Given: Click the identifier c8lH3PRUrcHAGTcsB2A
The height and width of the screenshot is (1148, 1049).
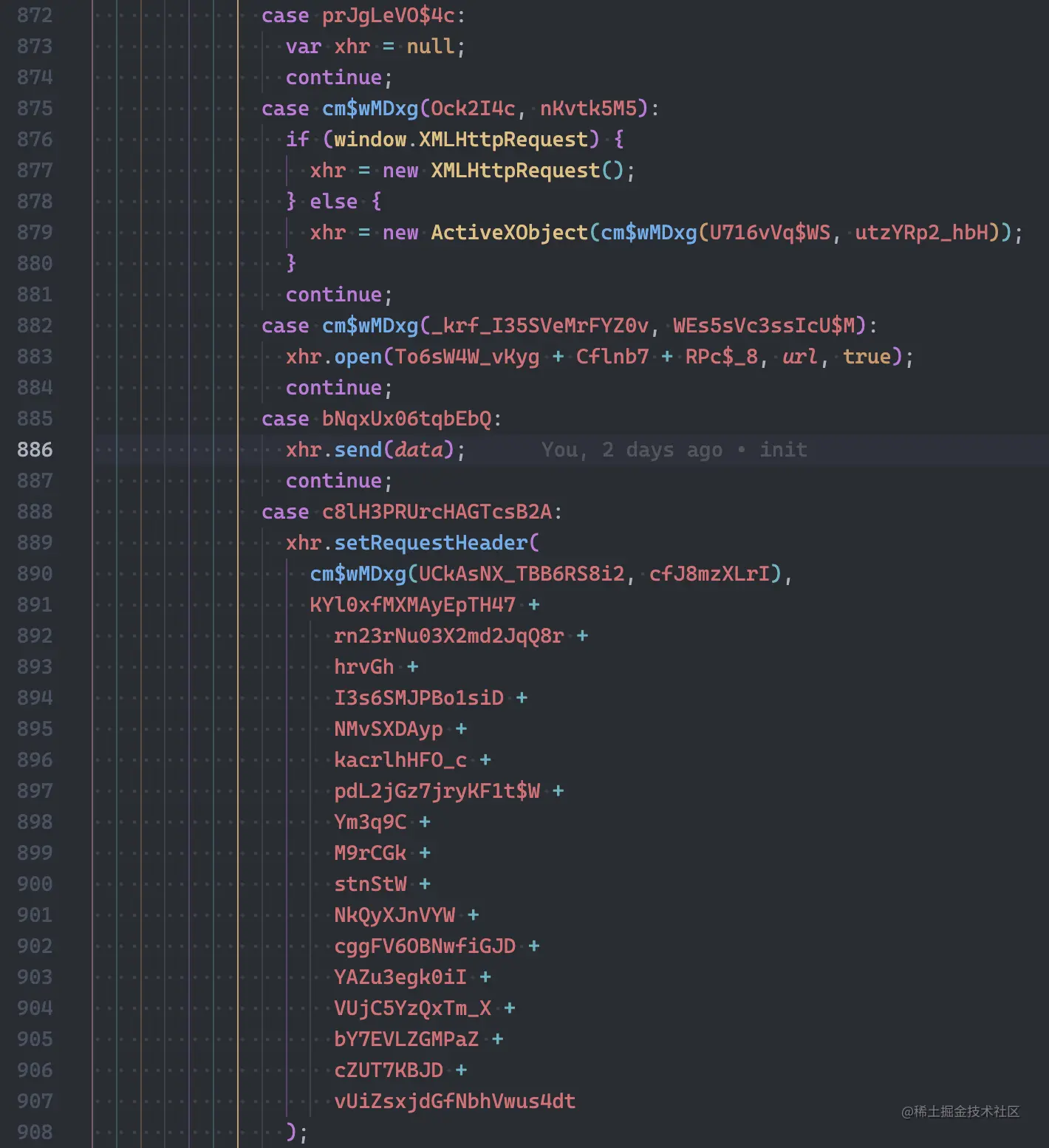Looking at the screenshot, I should pos(437,512).
